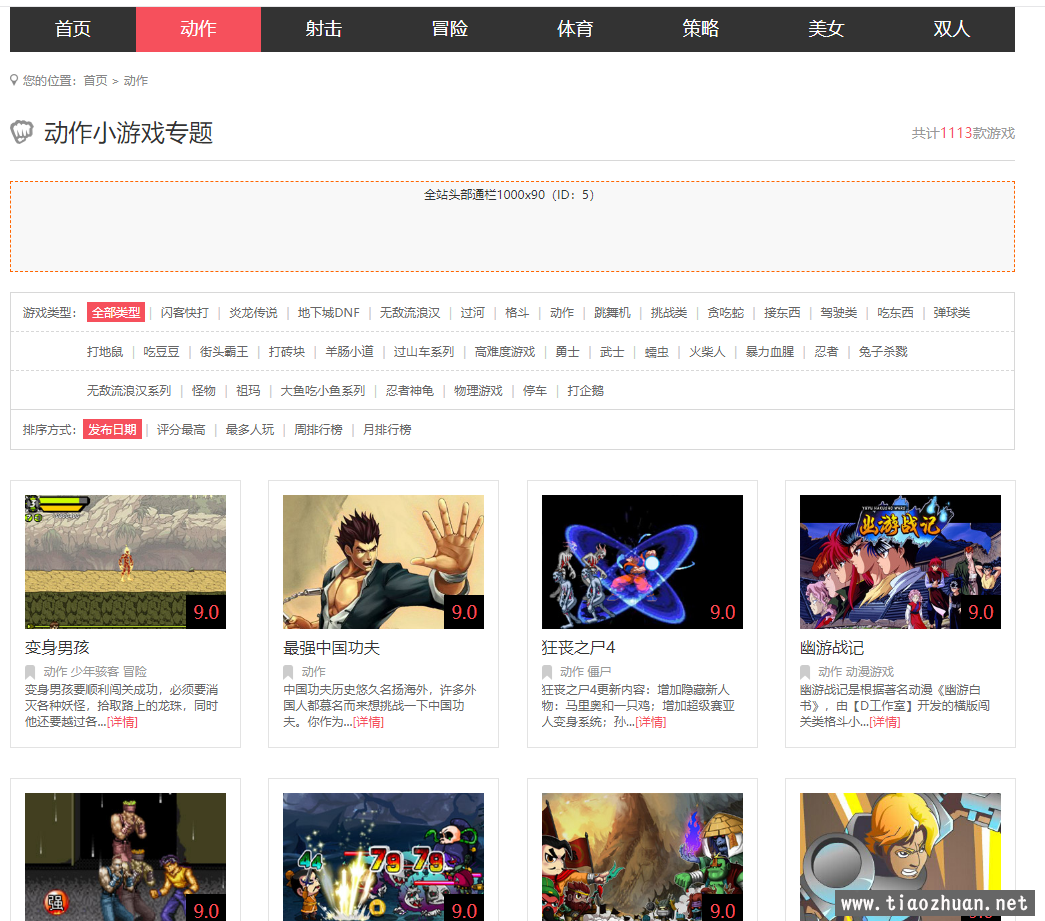Click the bookmark tag icon under 变身男孩
Viewport: 1045px width, 921px height.
point(30,672)
